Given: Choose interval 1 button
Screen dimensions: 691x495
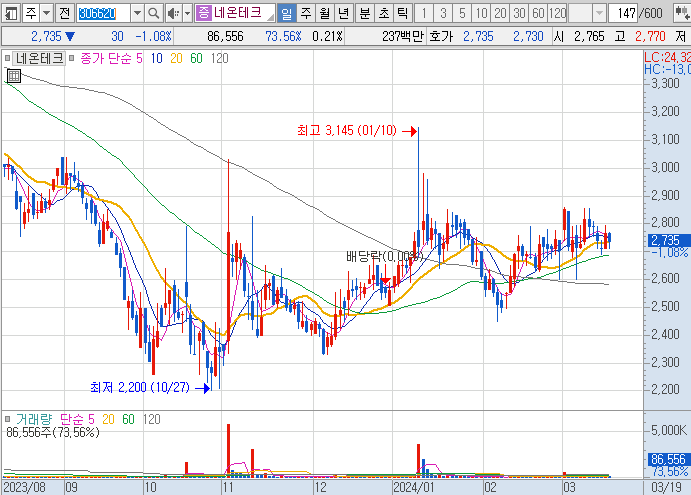Looking at the screenshot, I should [x=424, y=13].
